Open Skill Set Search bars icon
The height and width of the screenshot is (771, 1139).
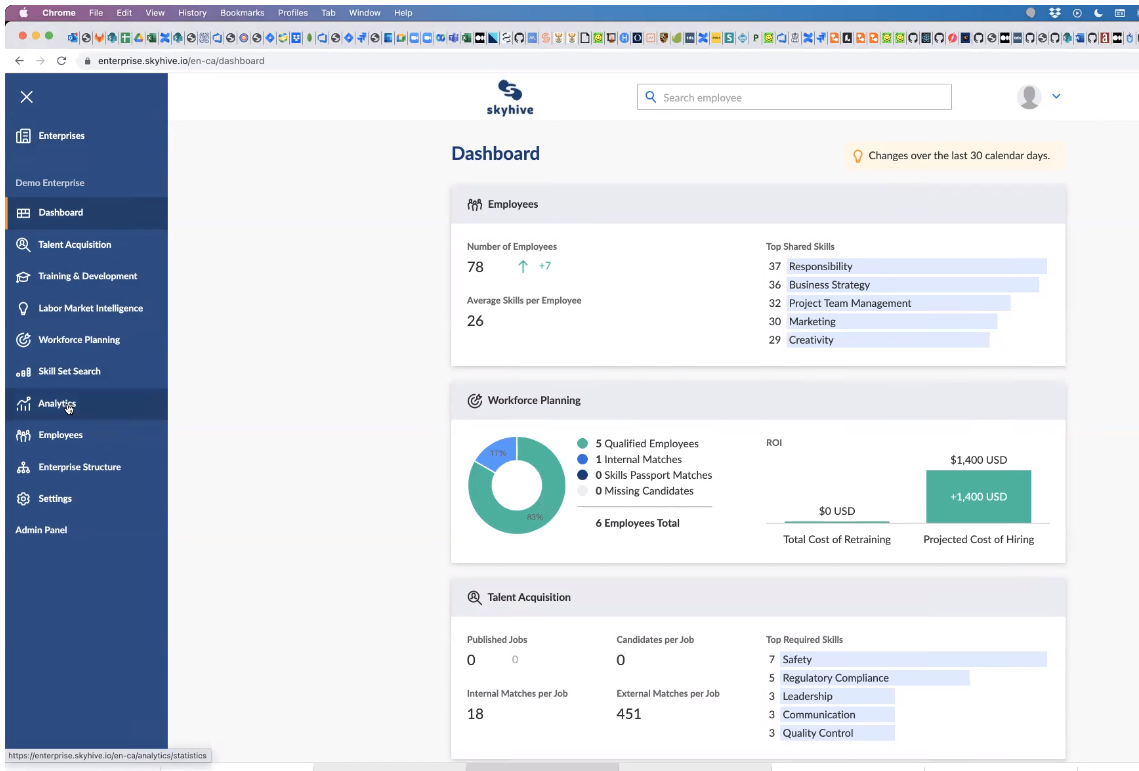click(x=23, y=371)
